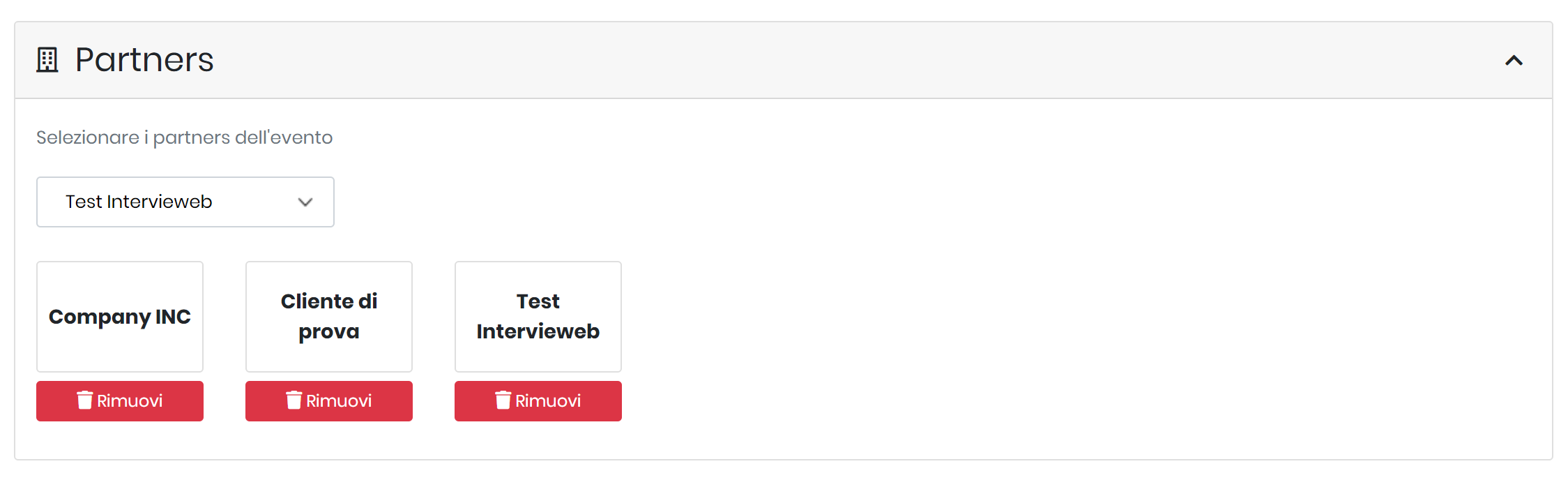Click the Company INC bold title text

[x=120, y=317]
